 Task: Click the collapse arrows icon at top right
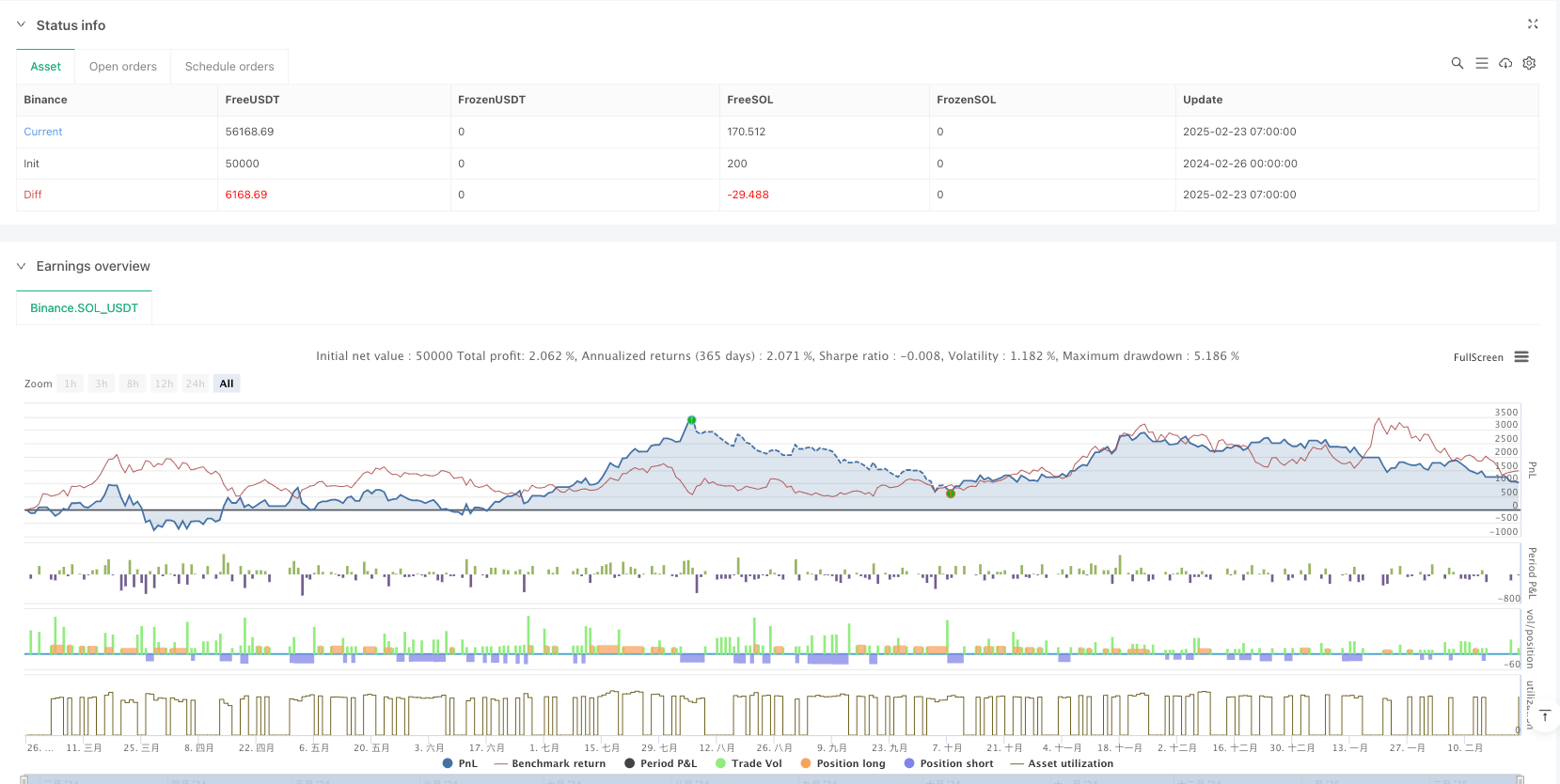[1533, 24]
